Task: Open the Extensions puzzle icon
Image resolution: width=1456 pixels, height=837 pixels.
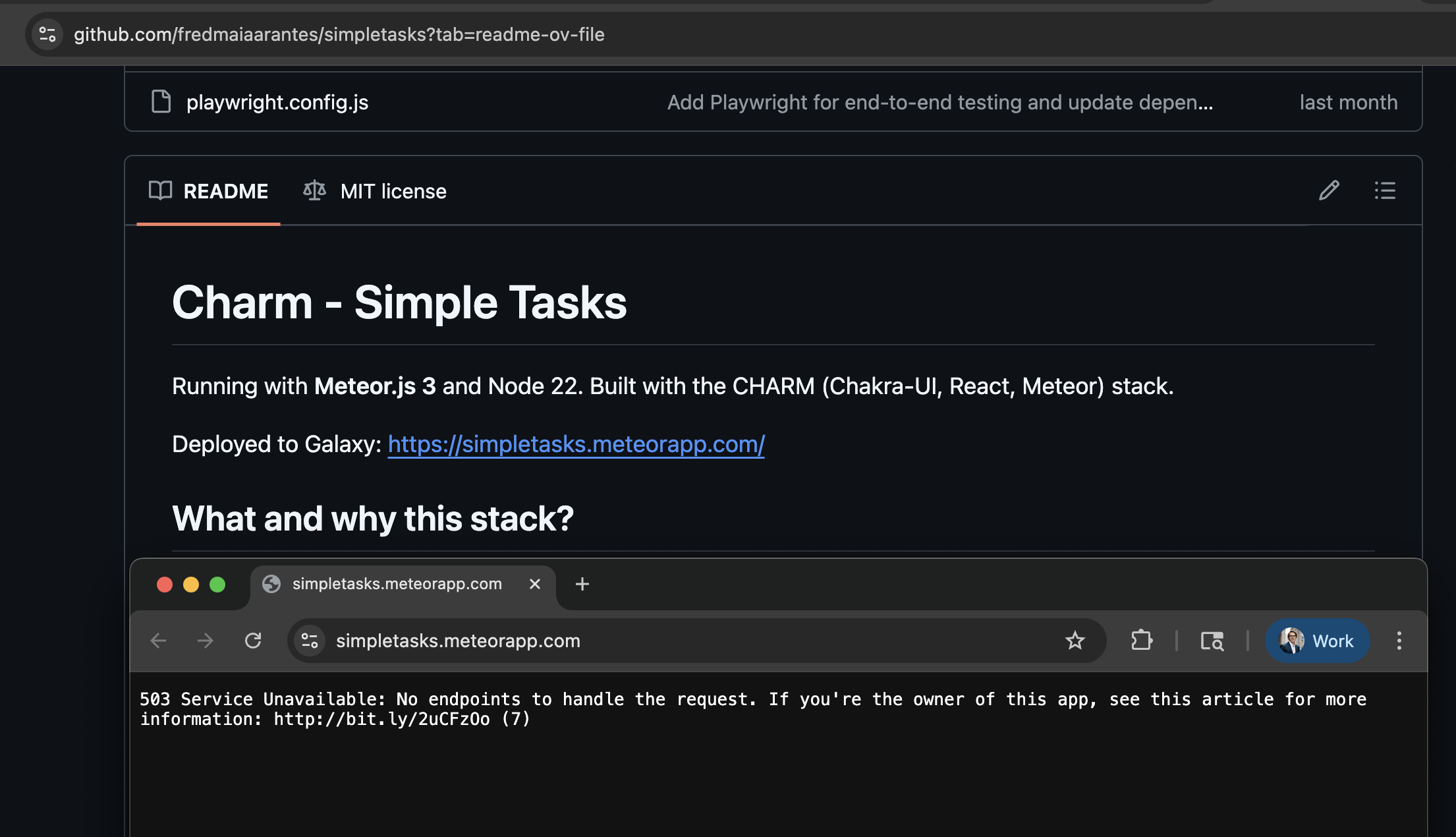Action: pyautogui.click(x=1141, y=641)
